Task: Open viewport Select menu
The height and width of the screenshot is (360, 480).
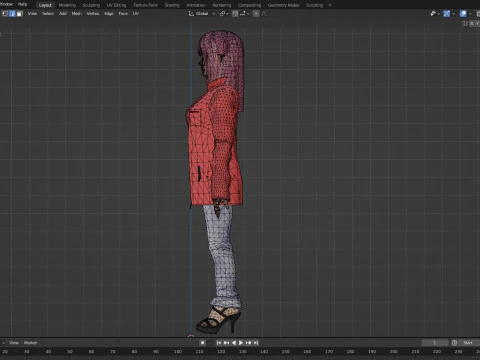Action: 48,14
